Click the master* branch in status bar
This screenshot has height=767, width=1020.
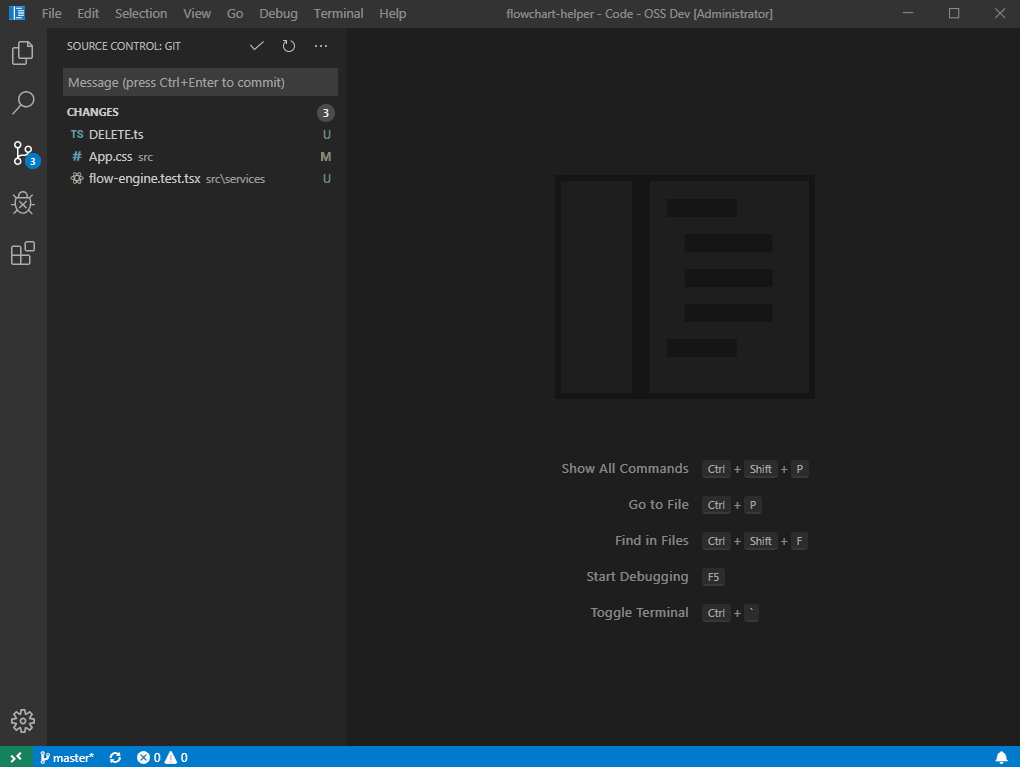67,757
